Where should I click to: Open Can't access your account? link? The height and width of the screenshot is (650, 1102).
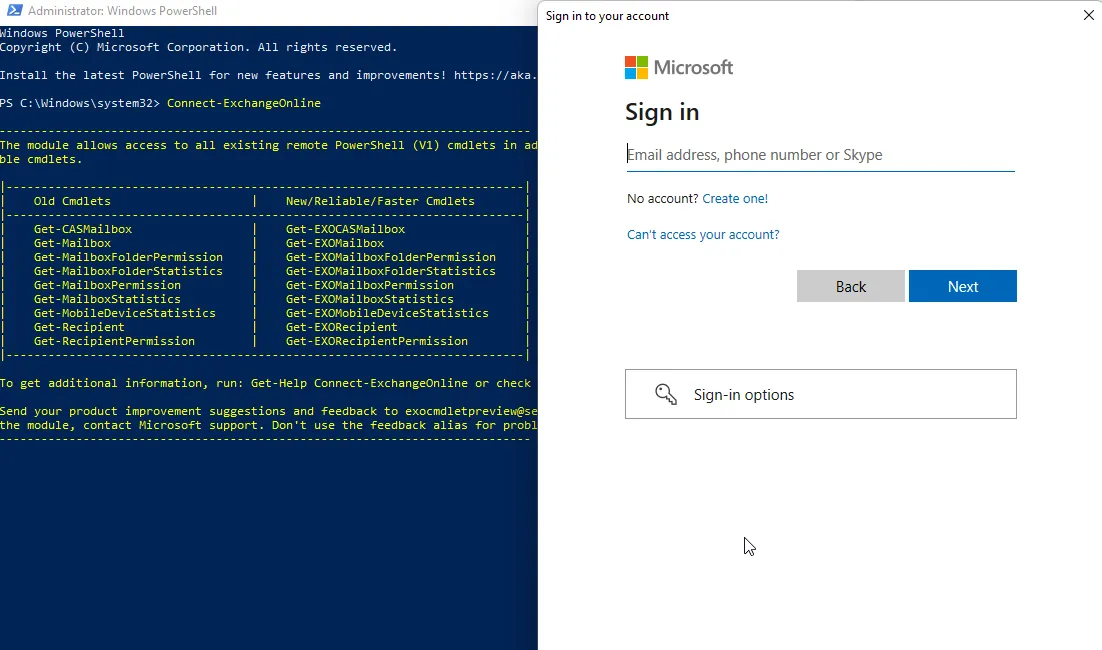pyautogui.click(x=703, y=235)
